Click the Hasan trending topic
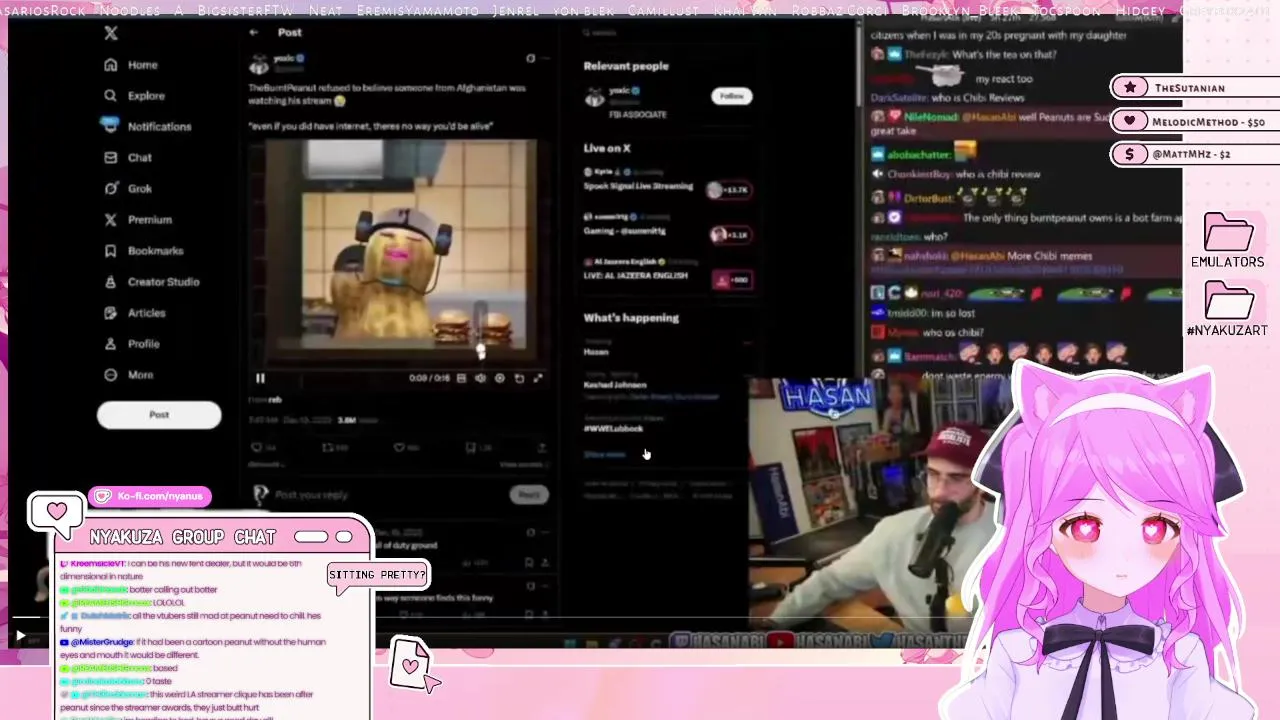The height and width of the screenshot is (720, 1280). [x=596, y=352]
